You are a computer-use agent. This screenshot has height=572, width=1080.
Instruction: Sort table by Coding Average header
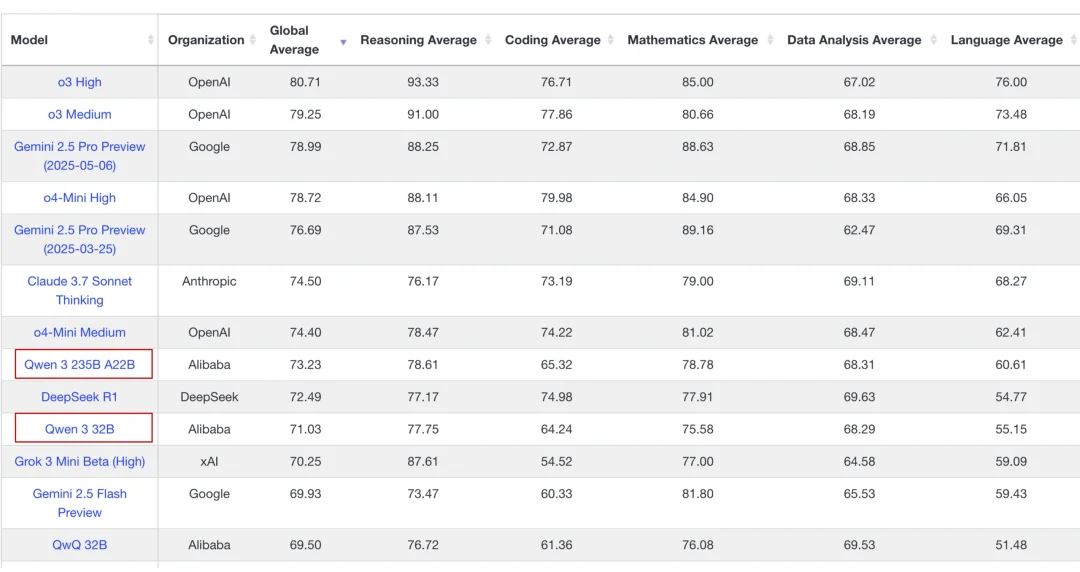tap(552, 40)
